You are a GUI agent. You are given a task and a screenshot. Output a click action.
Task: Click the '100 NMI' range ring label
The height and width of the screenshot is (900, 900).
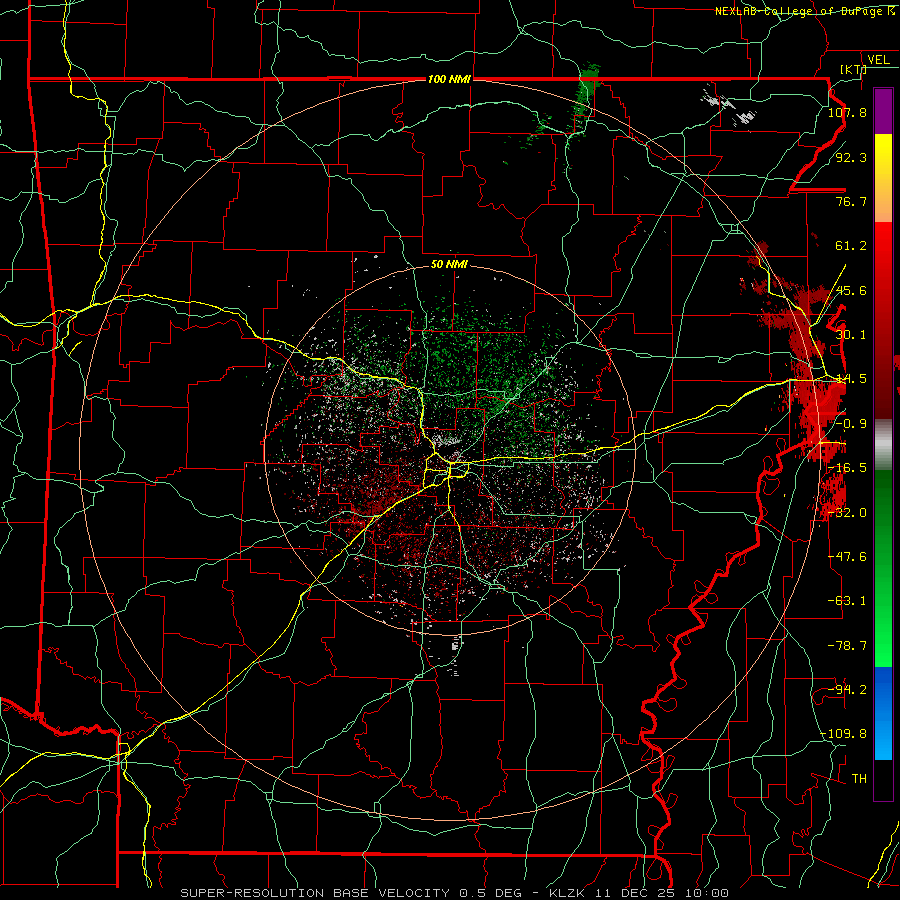point(449,79)
